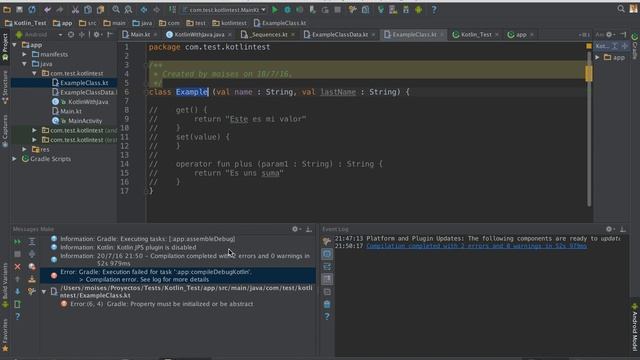
Task: Open the Structure tool window side tab
Action: [x=5, y=87]
